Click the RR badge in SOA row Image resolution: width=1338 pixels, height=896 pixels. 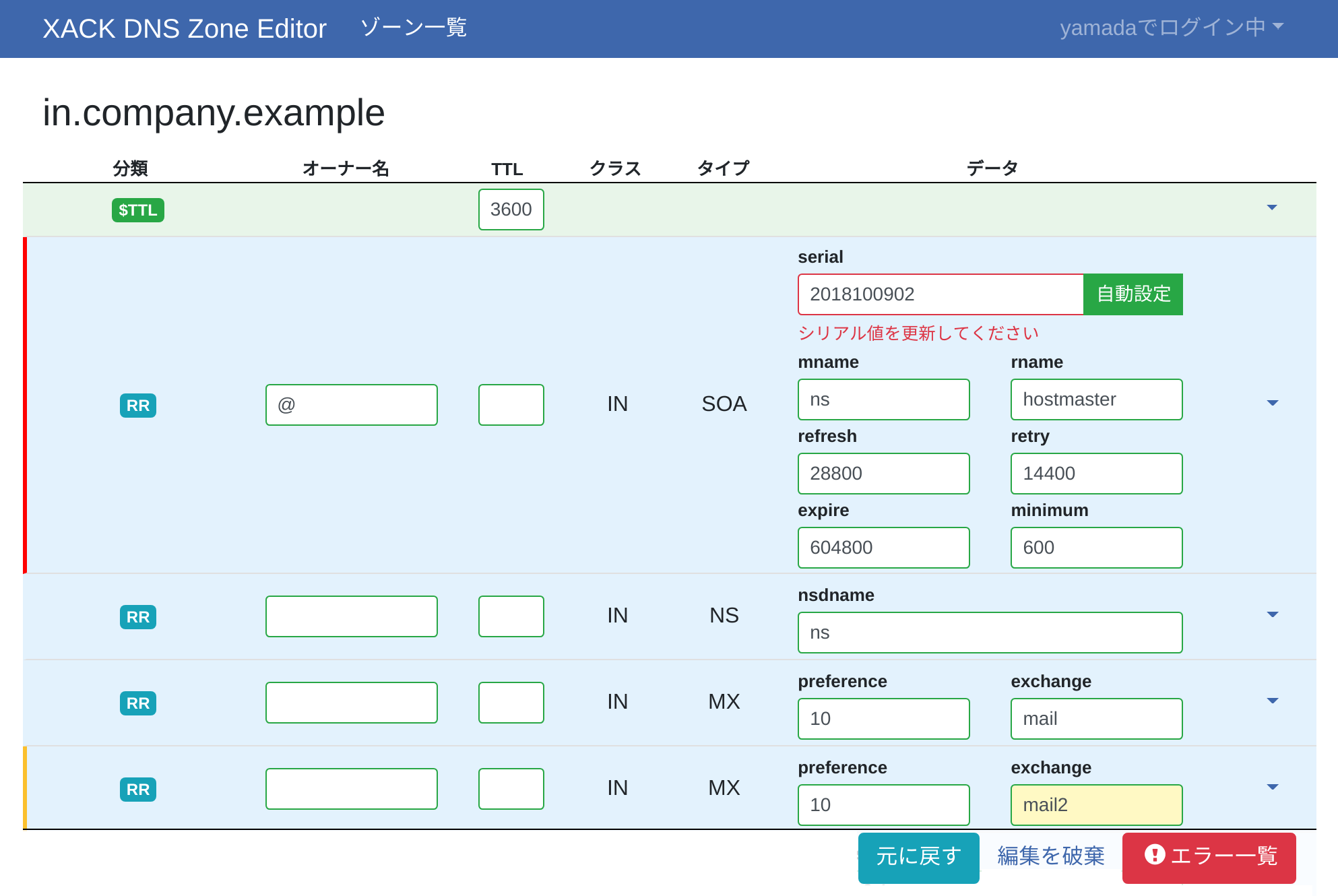point(137,406)
